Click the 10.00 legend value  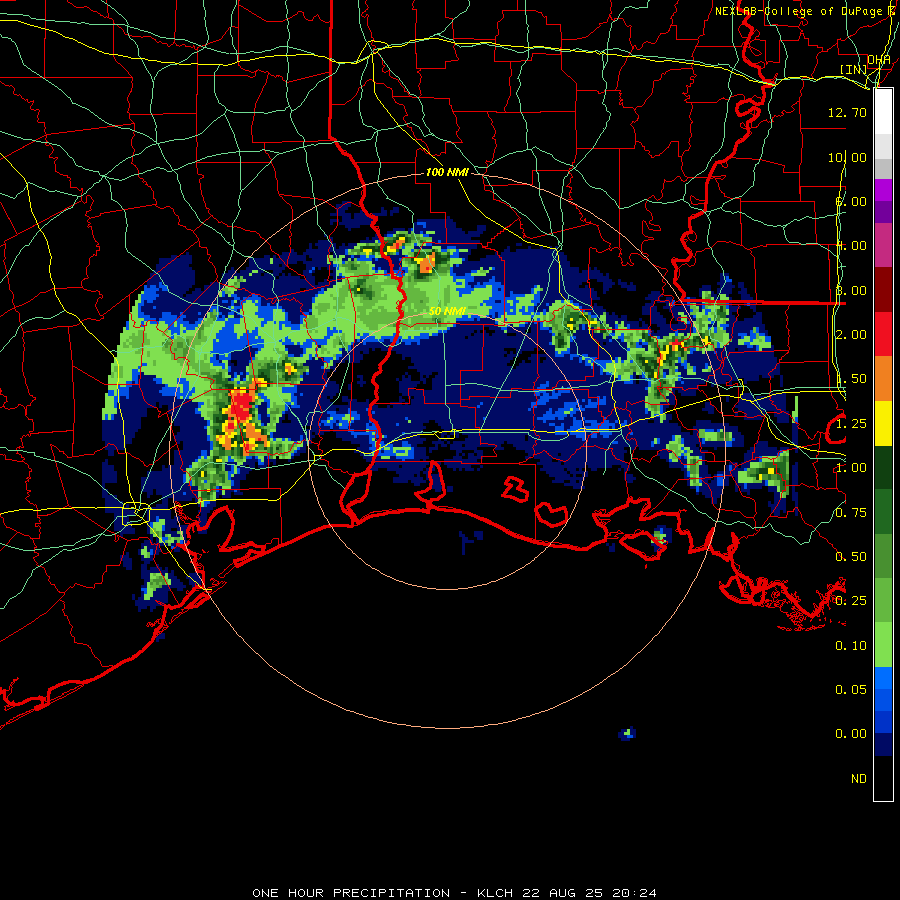847,157
